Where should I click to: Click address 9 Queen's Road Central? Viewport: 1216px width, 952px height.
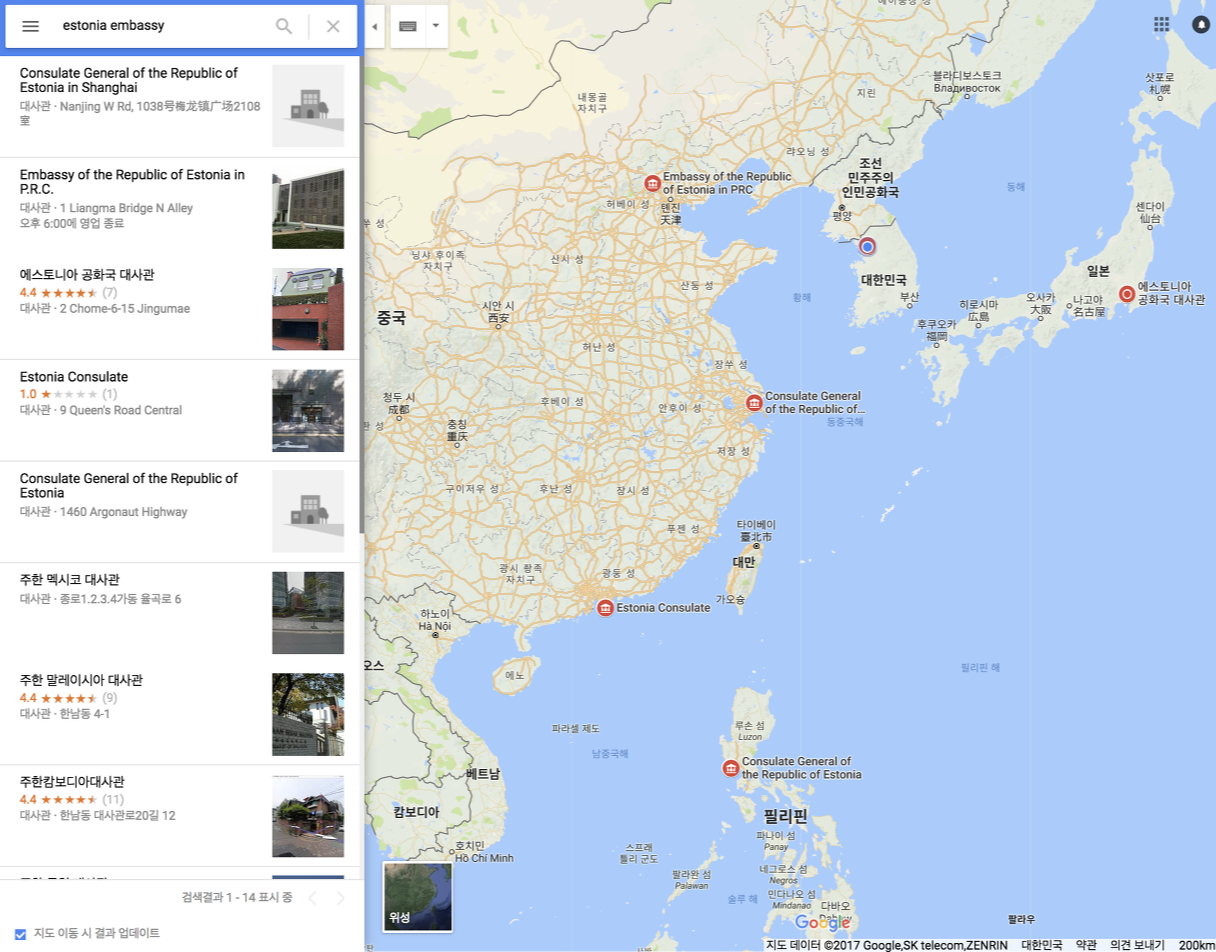click(120, 410)
